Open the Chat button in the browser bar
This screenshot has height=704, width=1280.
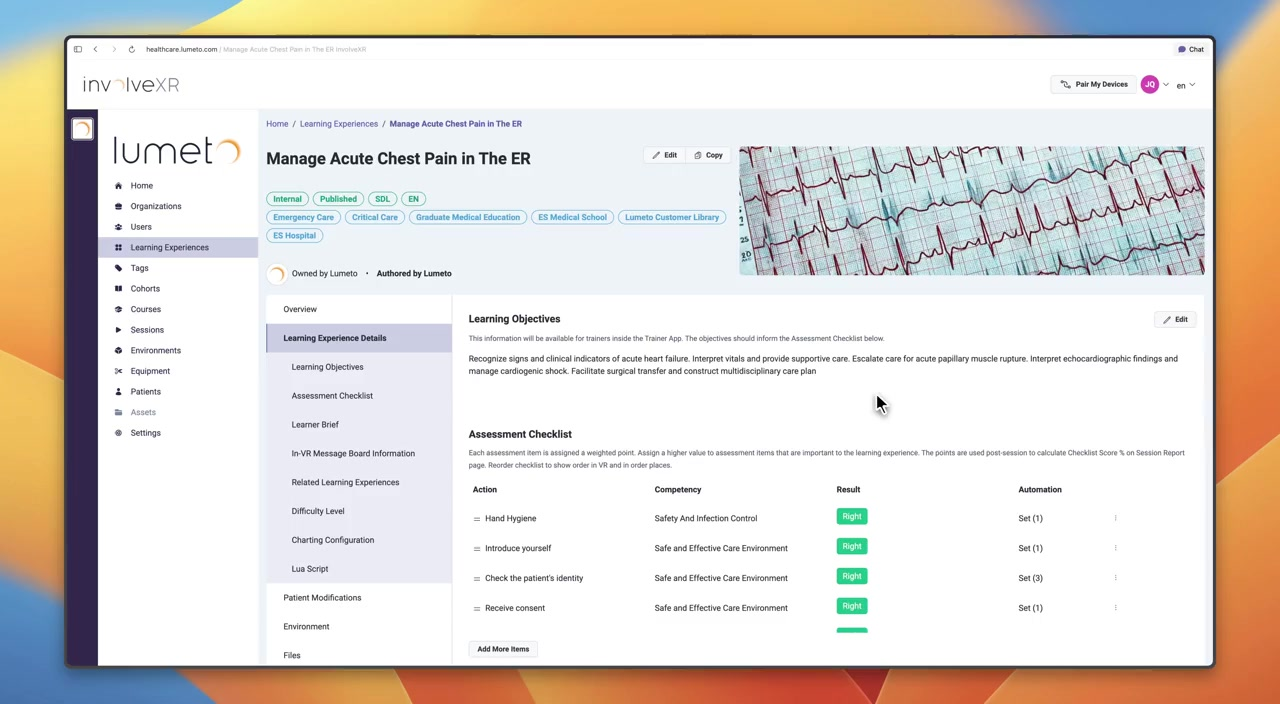pos(1191,49)
